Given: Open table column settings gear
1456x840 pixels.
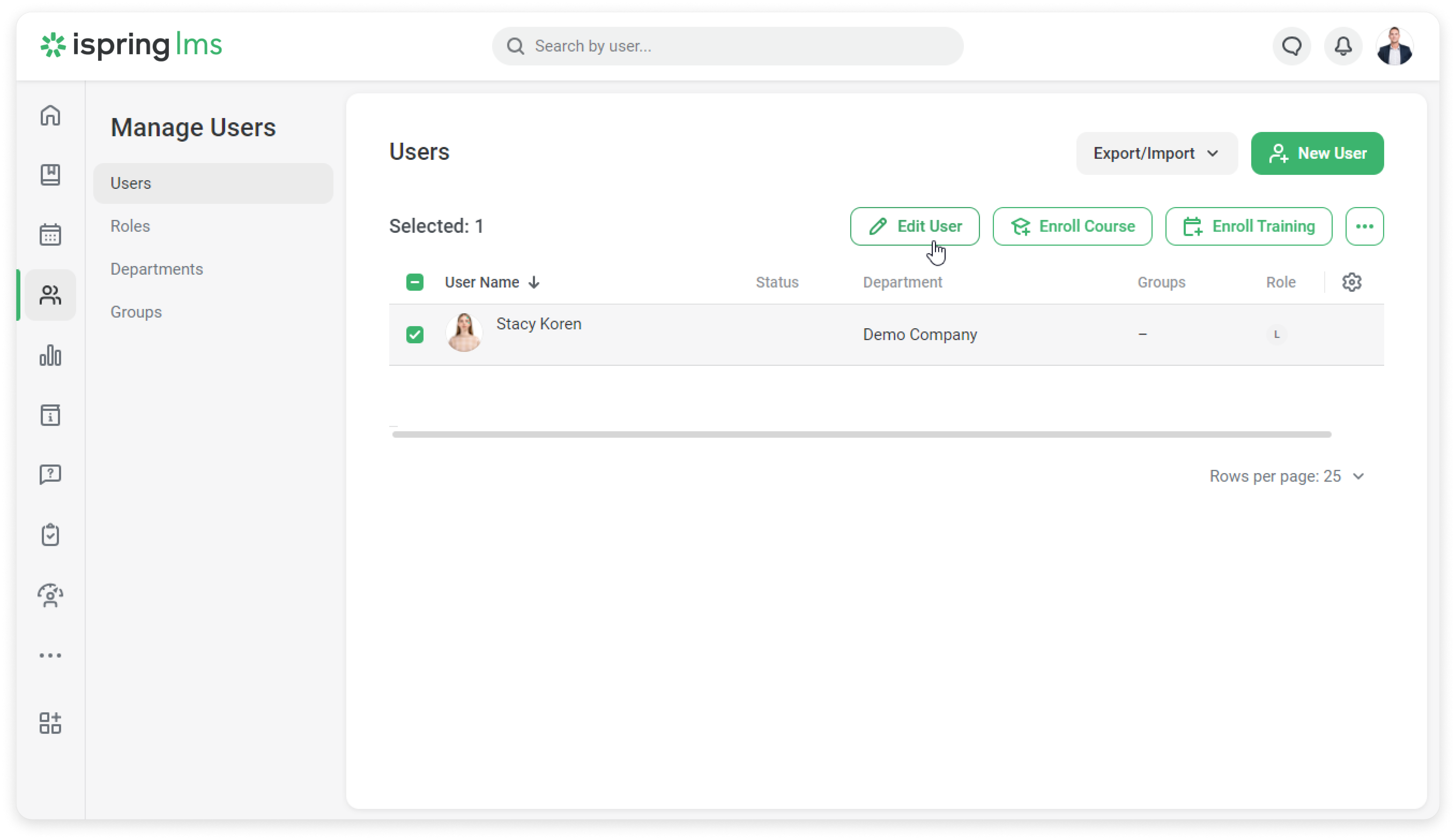Looking at the screenshot, I should coord(1352,282).
